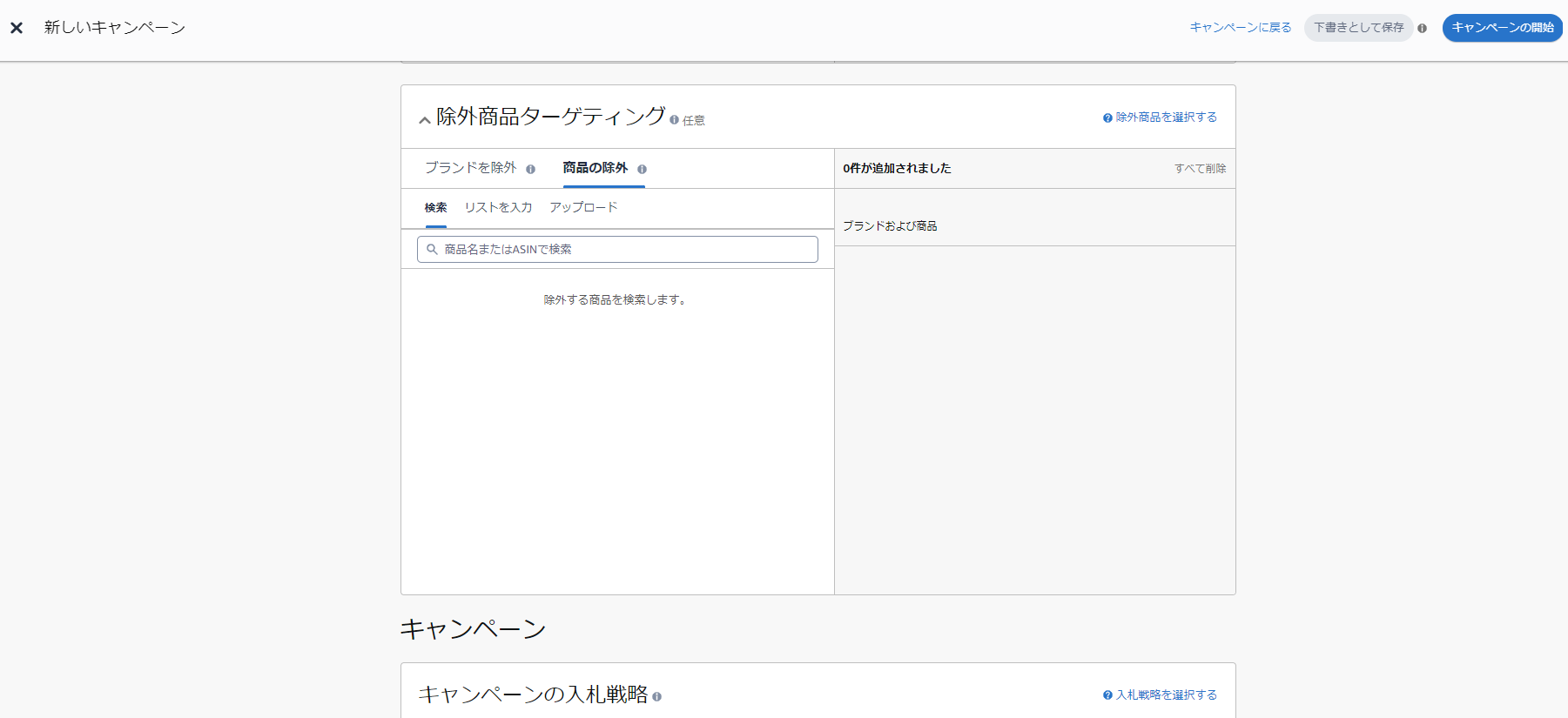1568x718 pixels.
Task: Click the キャンペーン section heading
Action: coord(474,629)
